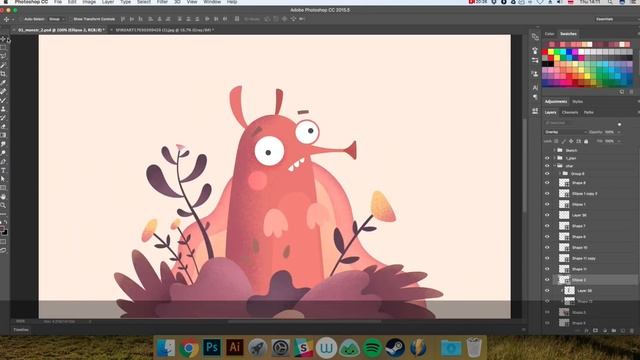Viewport: 640px width, 360px height.
Task: Open the Window menu
Action: pyautogui.click(x=212, y=2)
